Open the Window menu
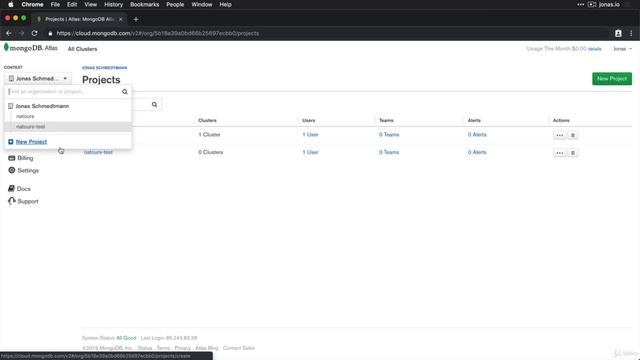640x360 pixels. [x=202, y=4]
